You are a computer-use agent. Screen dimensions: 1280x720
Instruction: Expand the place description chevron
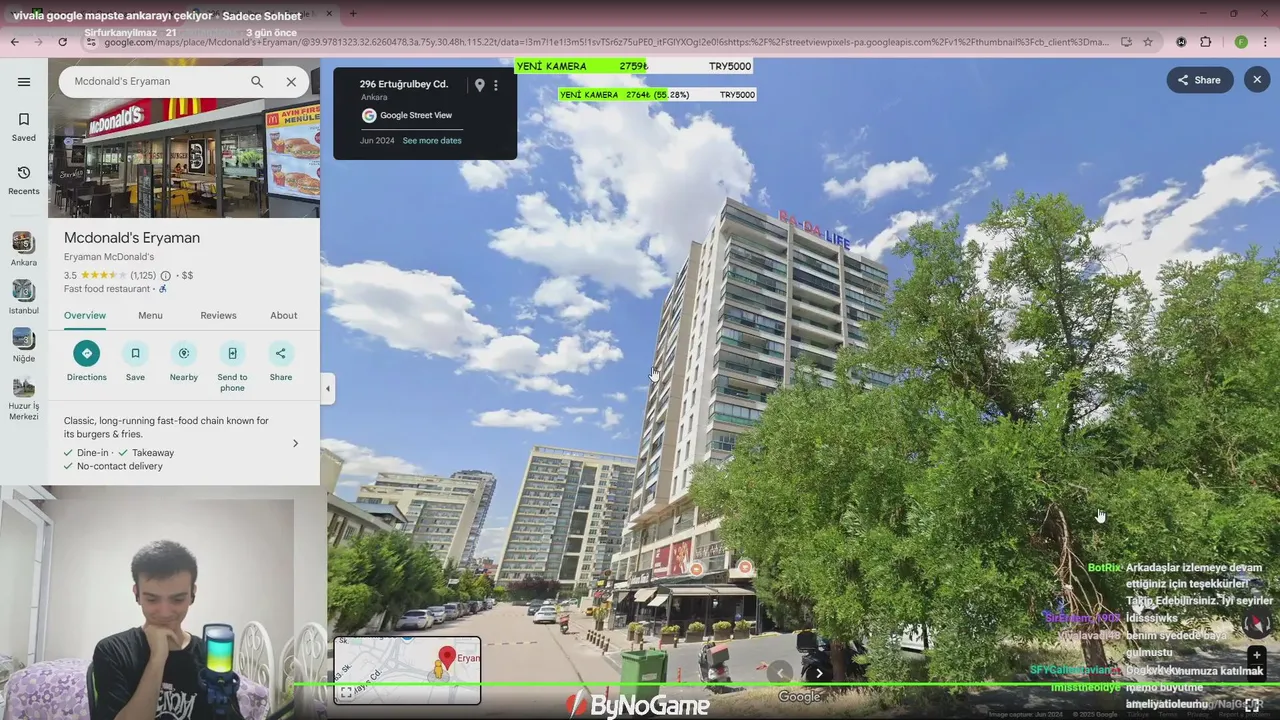(x=295, y=443)
